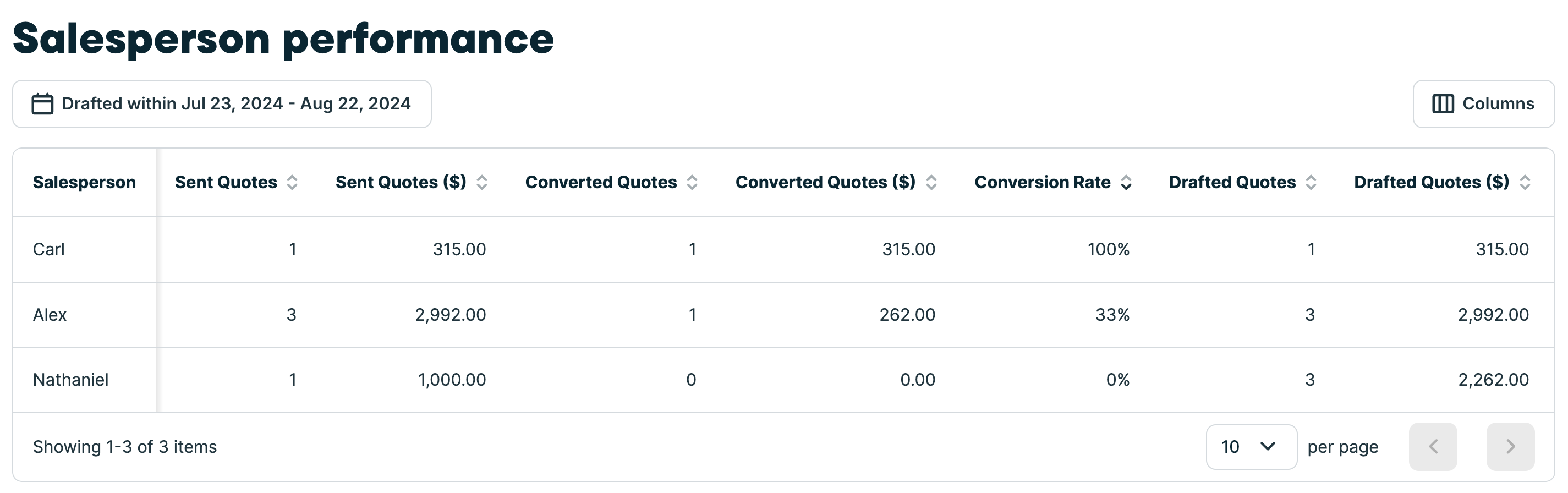Select the Nathaniel salesperson row
This screenshot has height=493, width=1568.
click(x=70, y=380)
